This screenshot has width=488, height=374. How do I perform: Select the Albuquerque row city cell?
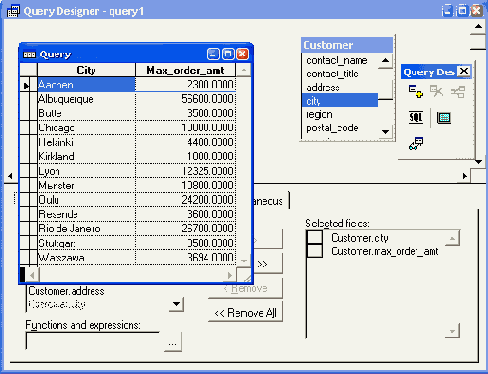coord(86,99)
